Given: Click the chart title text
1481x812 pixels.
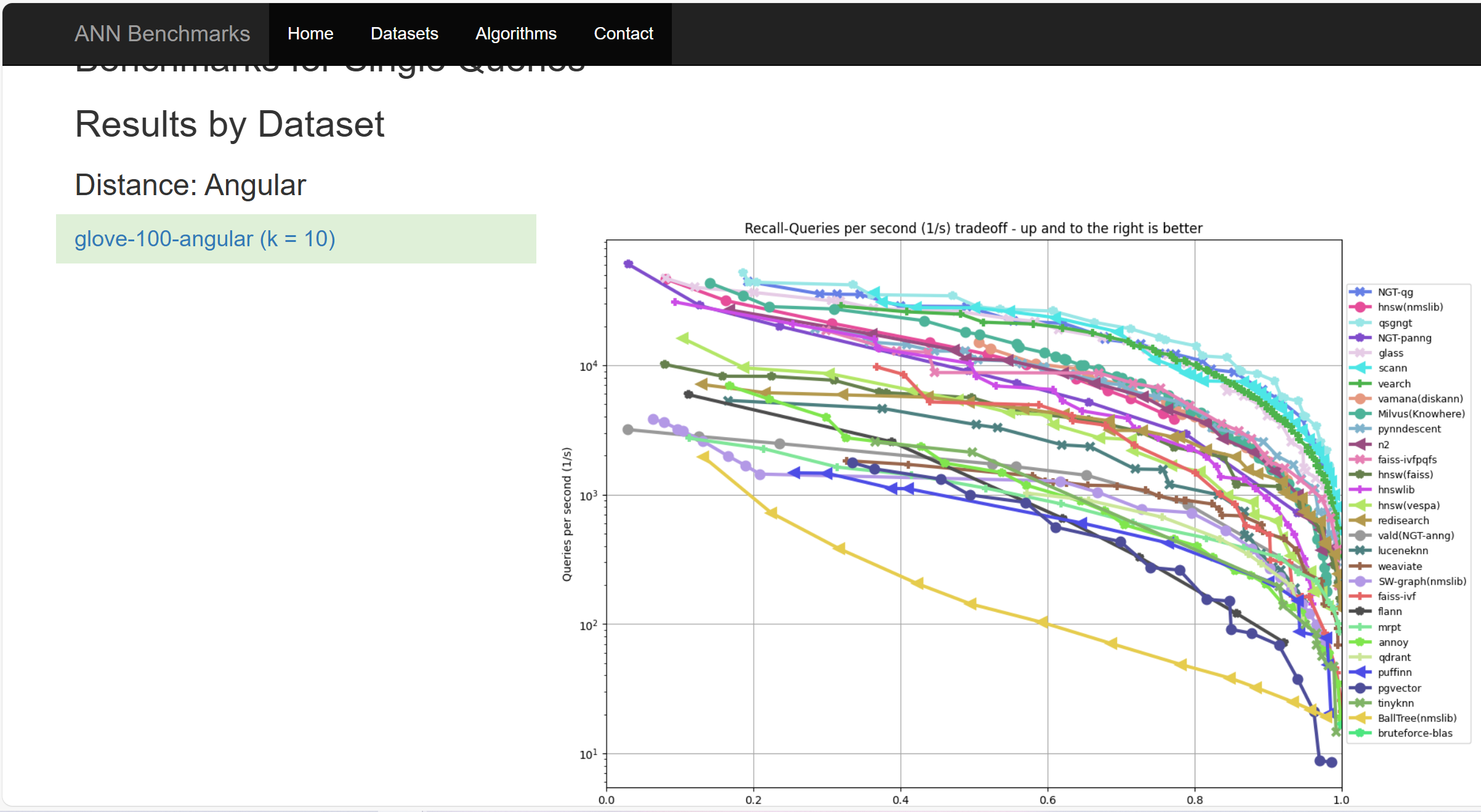Looking at the screenshot, I should click(973, 228).
